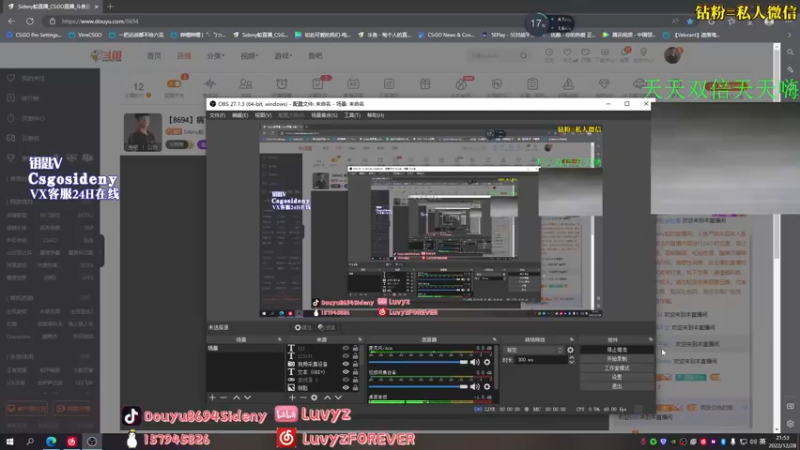Screen dimensions: 800x450
Task: Toggle visibility eye of the 123131 source
Action: pos(346,356)
